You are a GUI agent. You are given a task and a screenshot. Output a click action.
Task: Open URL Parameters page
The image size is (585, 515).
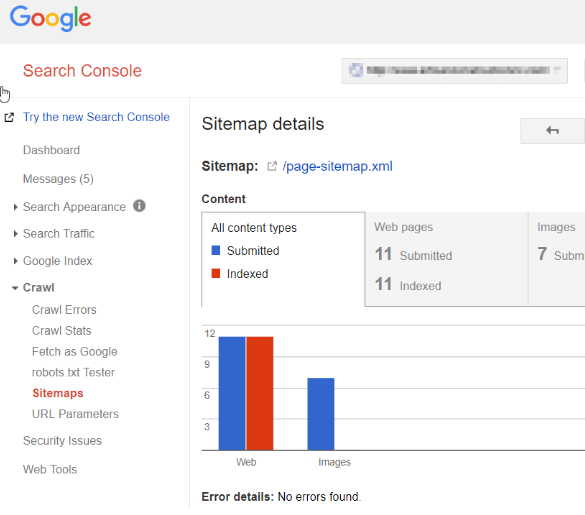click(x=75, y=414)
